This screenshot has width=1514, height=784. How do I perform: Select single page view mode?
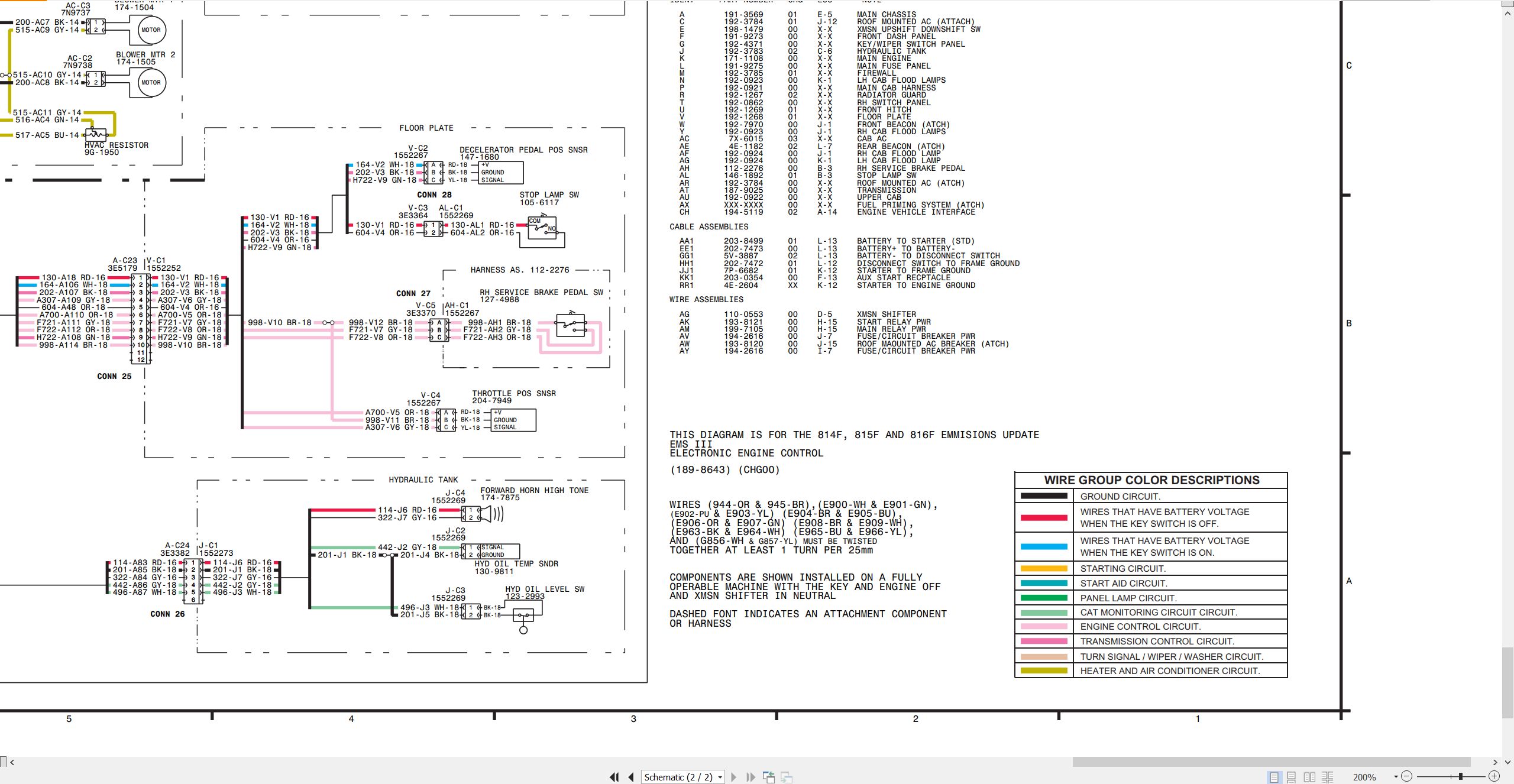click(x=1274, y=777)
